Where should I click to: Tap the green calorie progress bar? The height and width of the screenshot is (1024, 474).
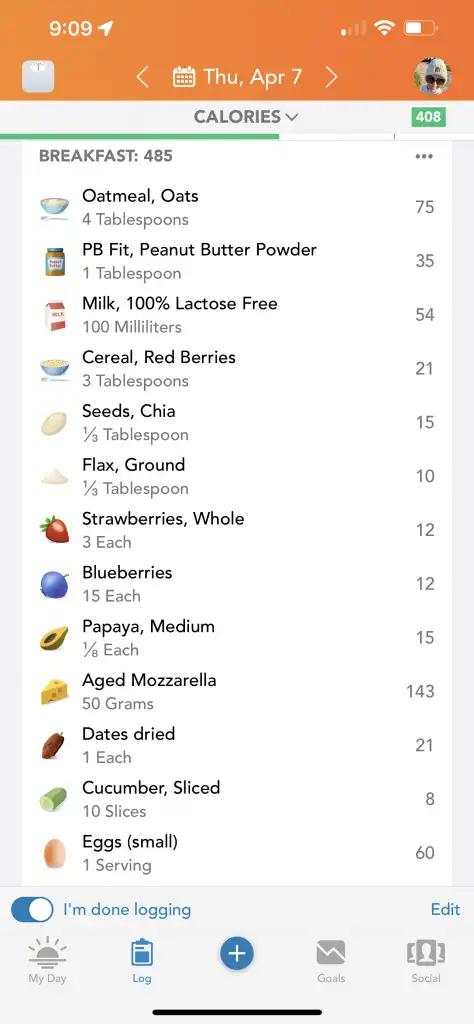click(140, 136)
